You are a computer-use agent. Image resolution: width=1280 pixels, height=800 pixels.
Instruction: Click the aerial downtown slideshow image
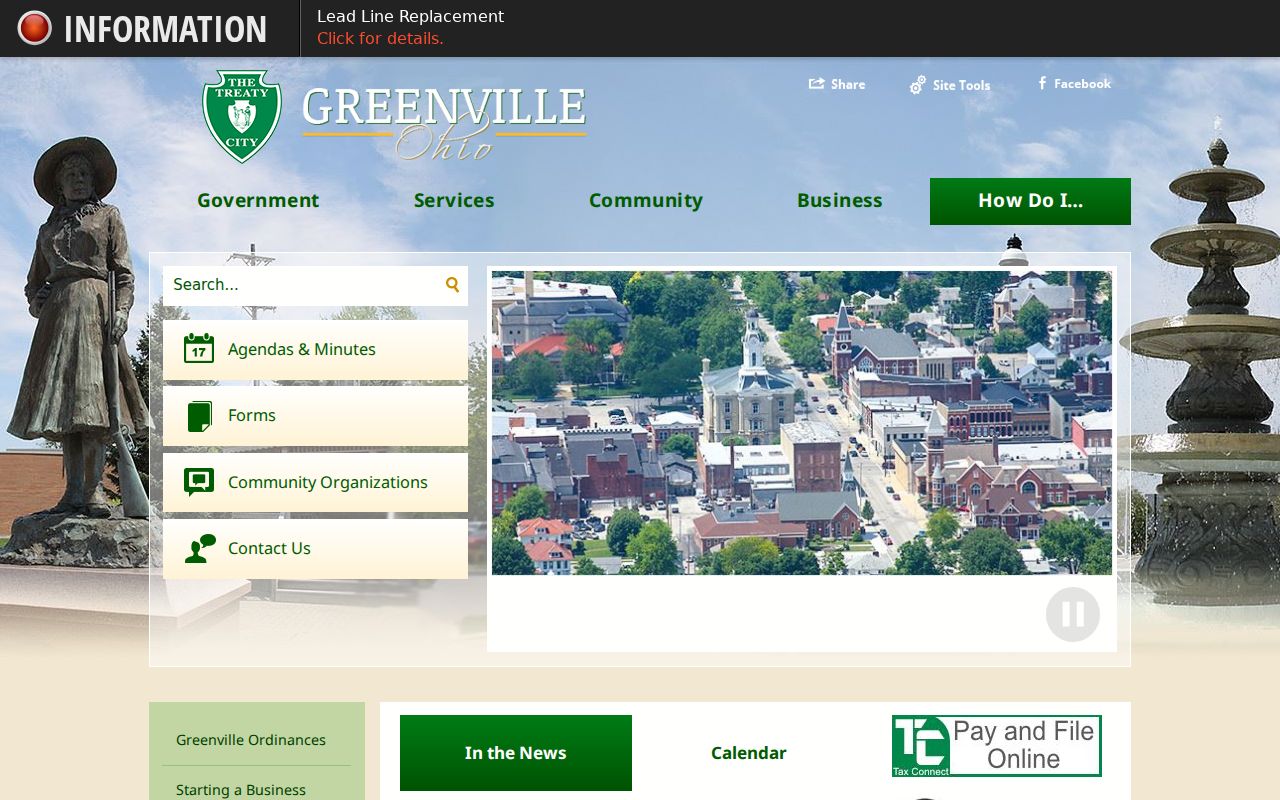click(801, 423)
